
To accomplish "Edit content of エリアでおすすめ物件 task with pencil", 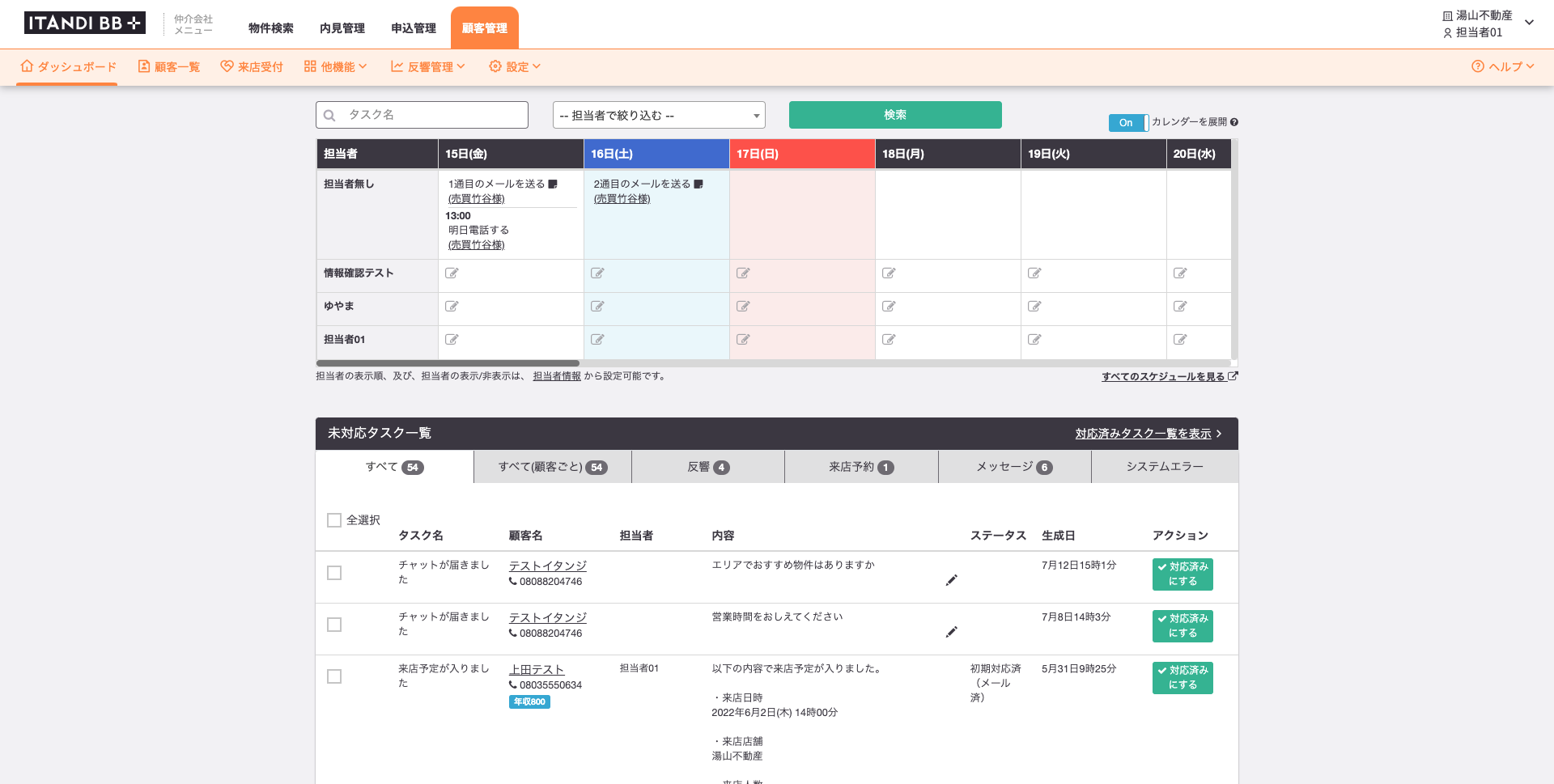I will point(952,580).
